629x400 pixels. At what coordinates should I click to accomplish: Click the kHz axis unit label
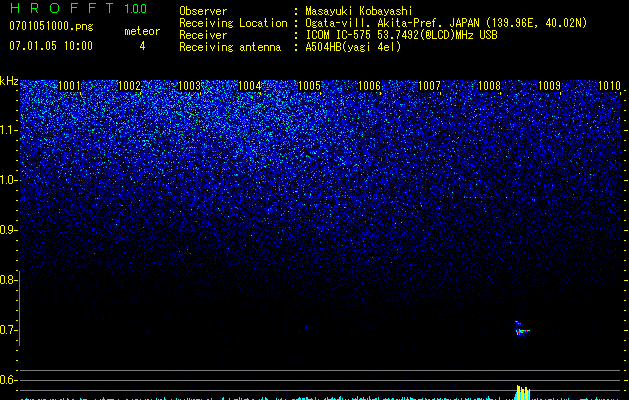click(x=9, y=81)
